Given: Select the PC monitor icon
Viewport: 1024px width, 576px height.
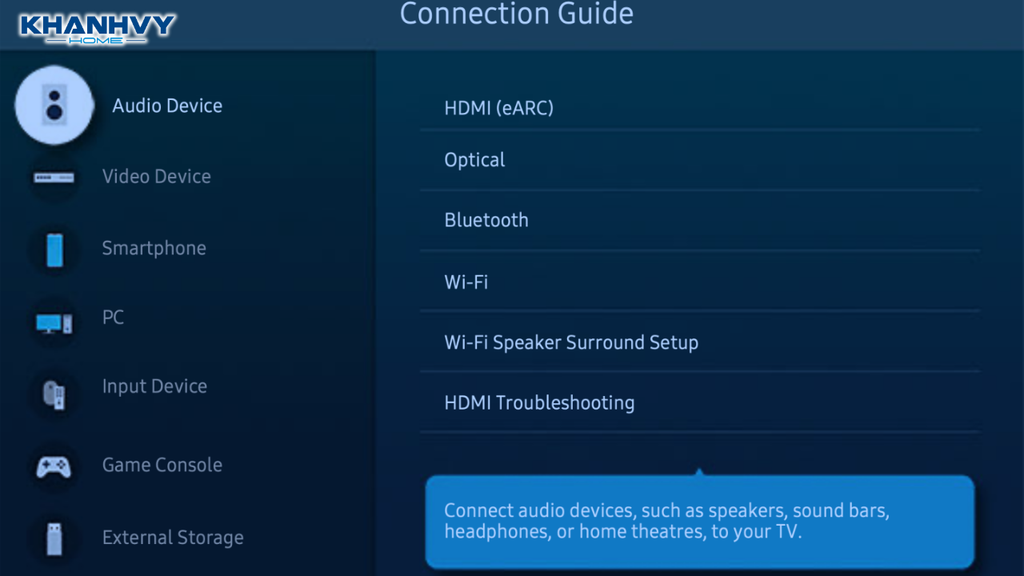Looking at the screenshot, I should (x=54, y=323).
